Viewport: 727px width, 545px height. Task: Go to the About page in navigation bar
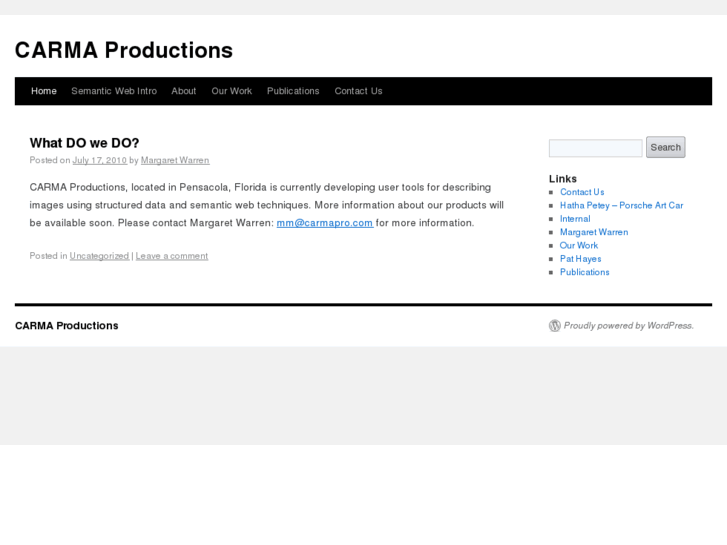tap(184, 91)
